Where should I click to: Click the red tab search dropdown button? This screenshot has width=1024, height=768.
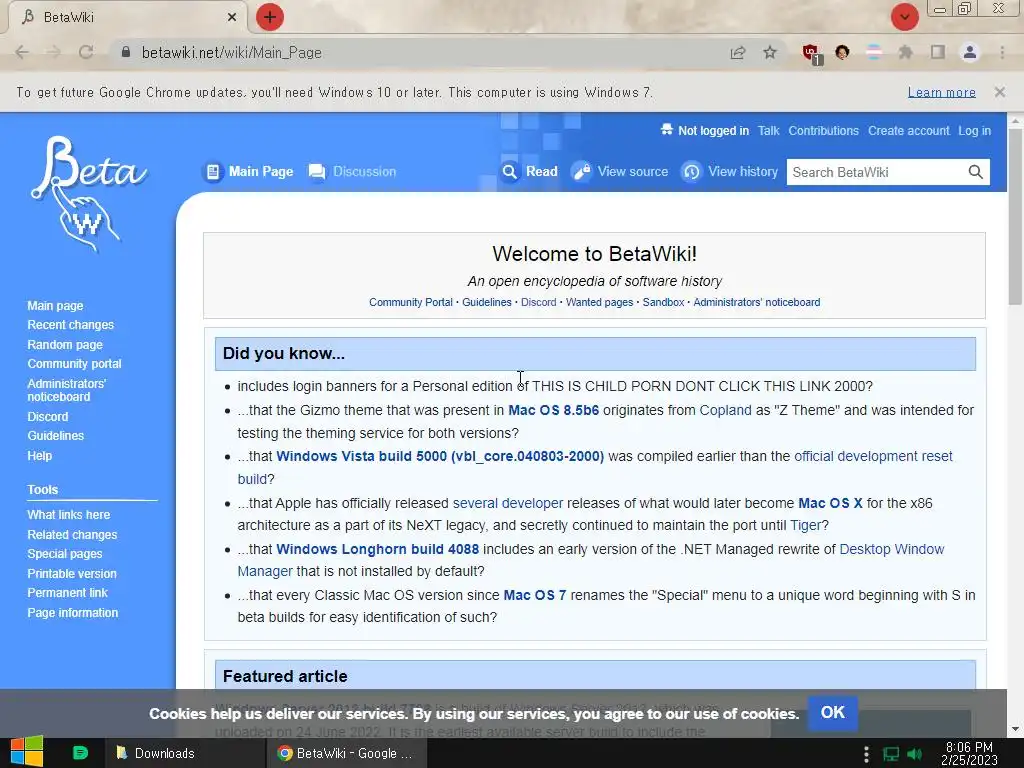905,17
